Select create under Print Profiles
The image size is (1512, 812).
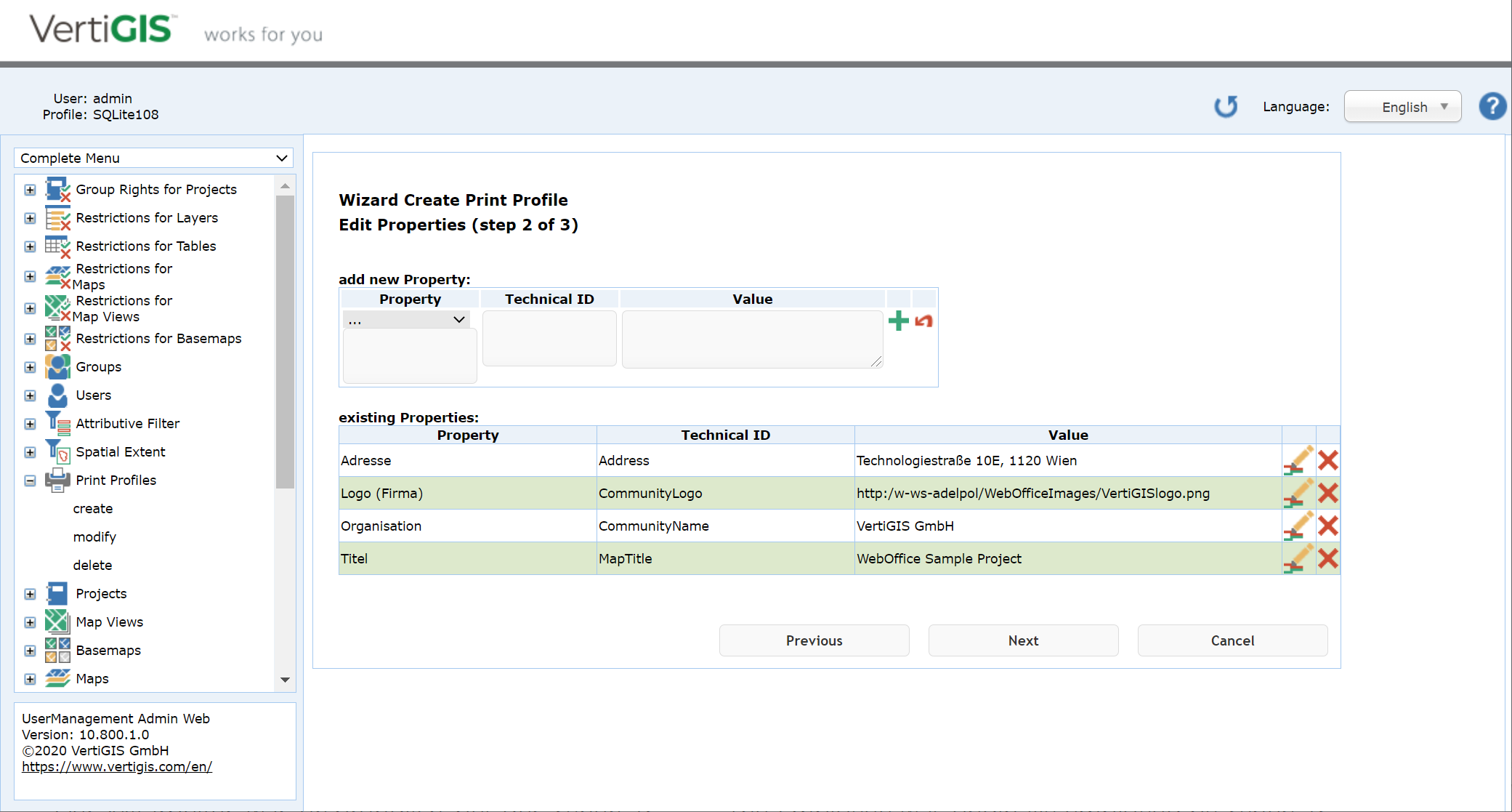tap(92, 508)
